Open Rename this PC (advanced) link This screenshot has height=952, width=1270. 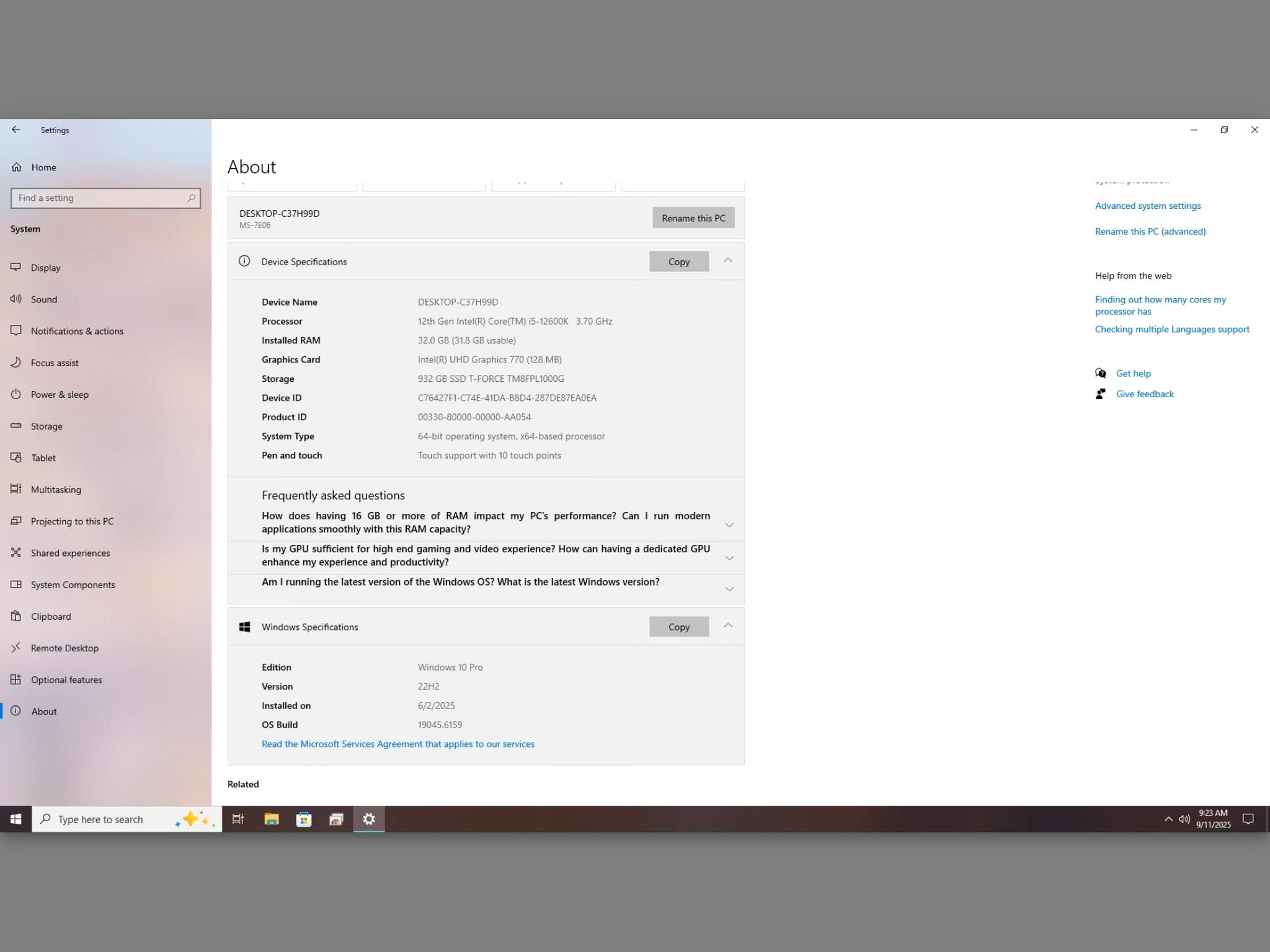(1150, 231)
